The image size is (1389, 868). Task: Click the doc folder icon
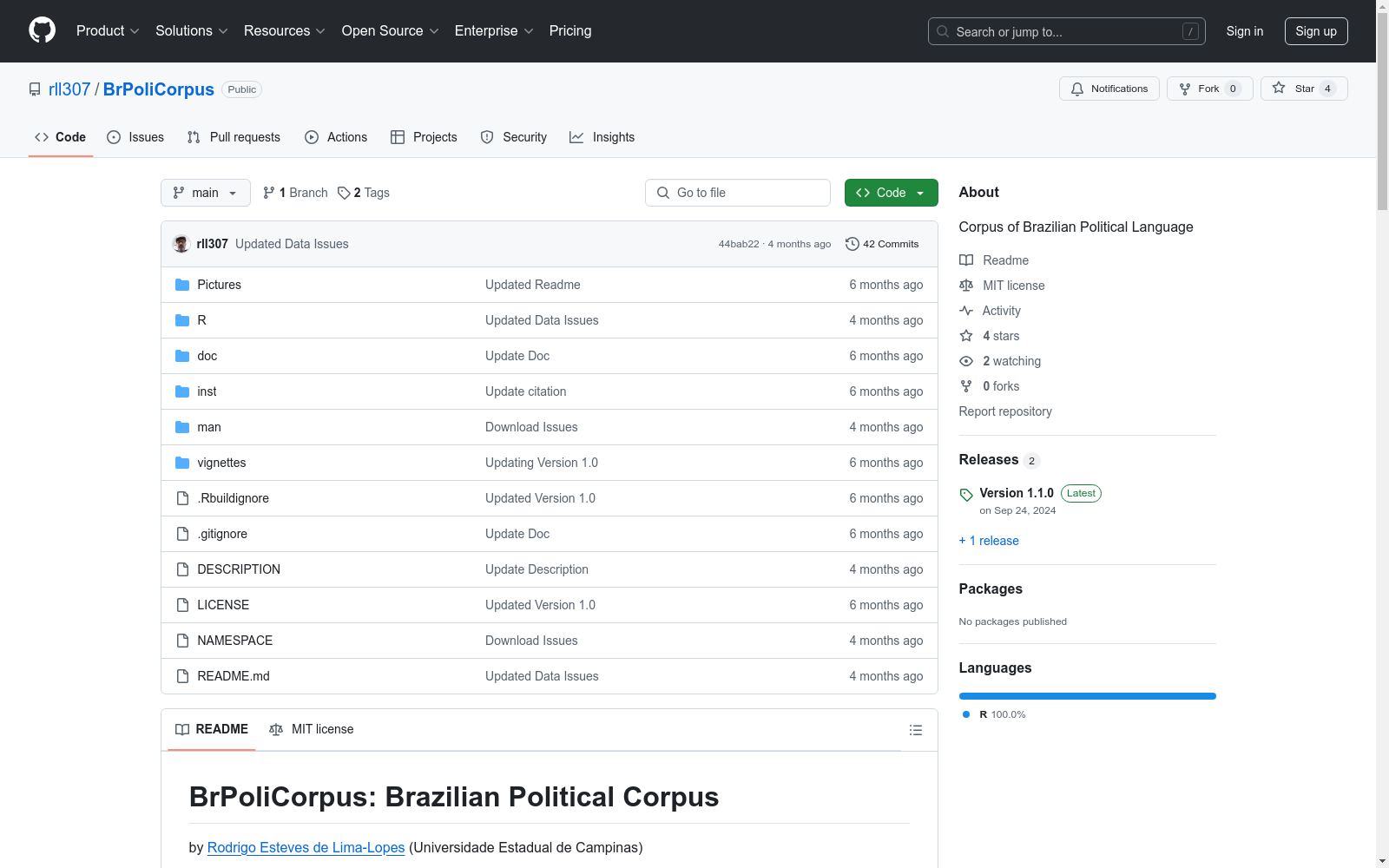(182, 356)
